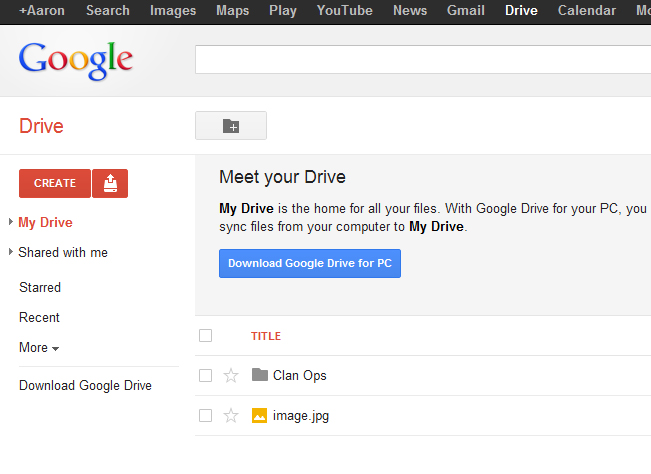Open the image.jpg file name
This screenshot has width=651, height=474.
click(301, 416)
